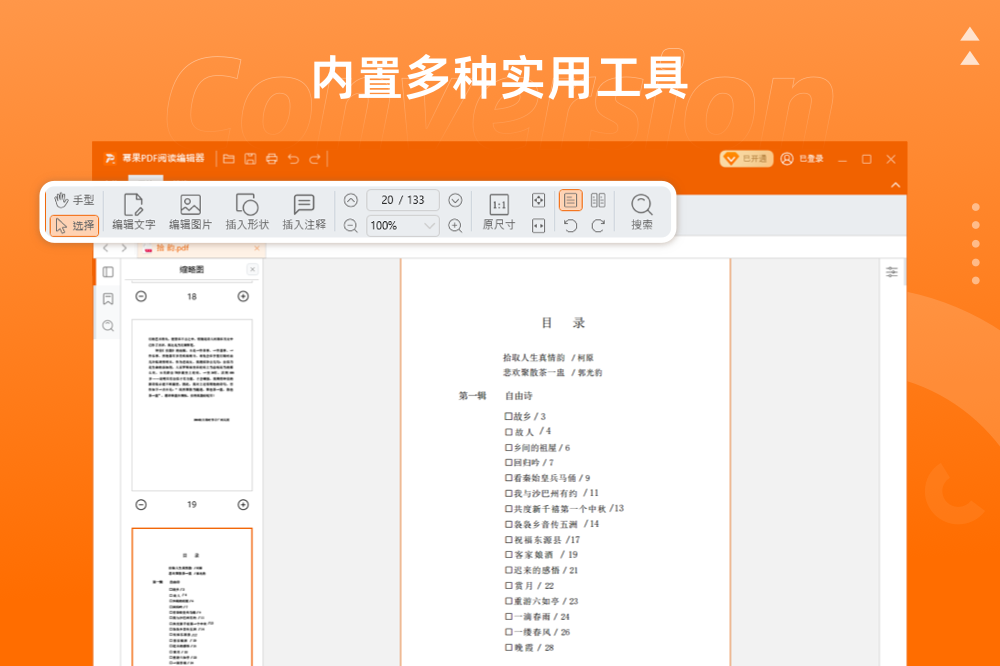Click the 编辑图片 edit image tool
The image size is (1000, 666).
(x=190, y=212)
